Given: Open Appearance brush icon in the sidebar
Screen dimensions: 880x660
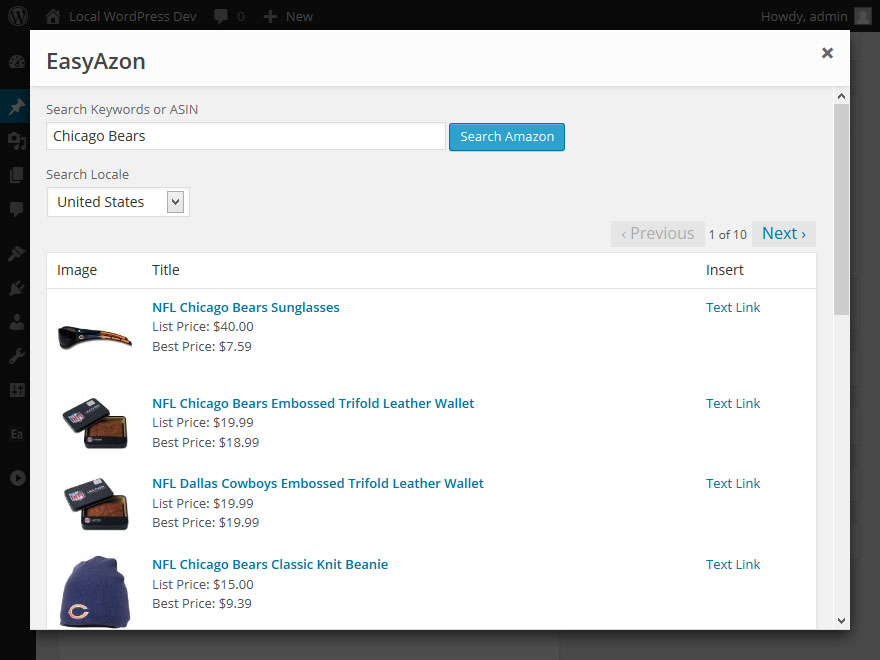Looking at the screenshot, I should tap(17, 253).
